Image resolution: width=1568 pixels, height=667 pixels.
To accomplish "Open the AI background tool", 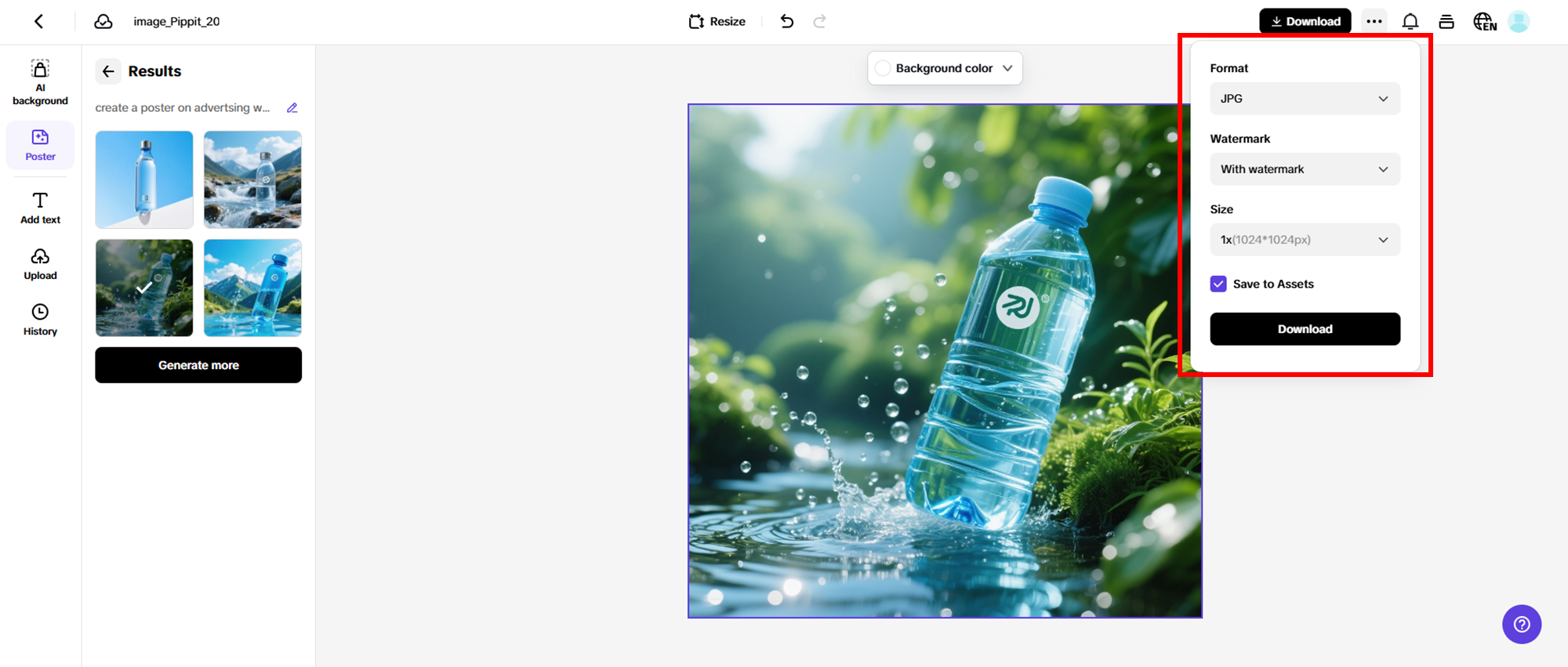I will 40,82.
